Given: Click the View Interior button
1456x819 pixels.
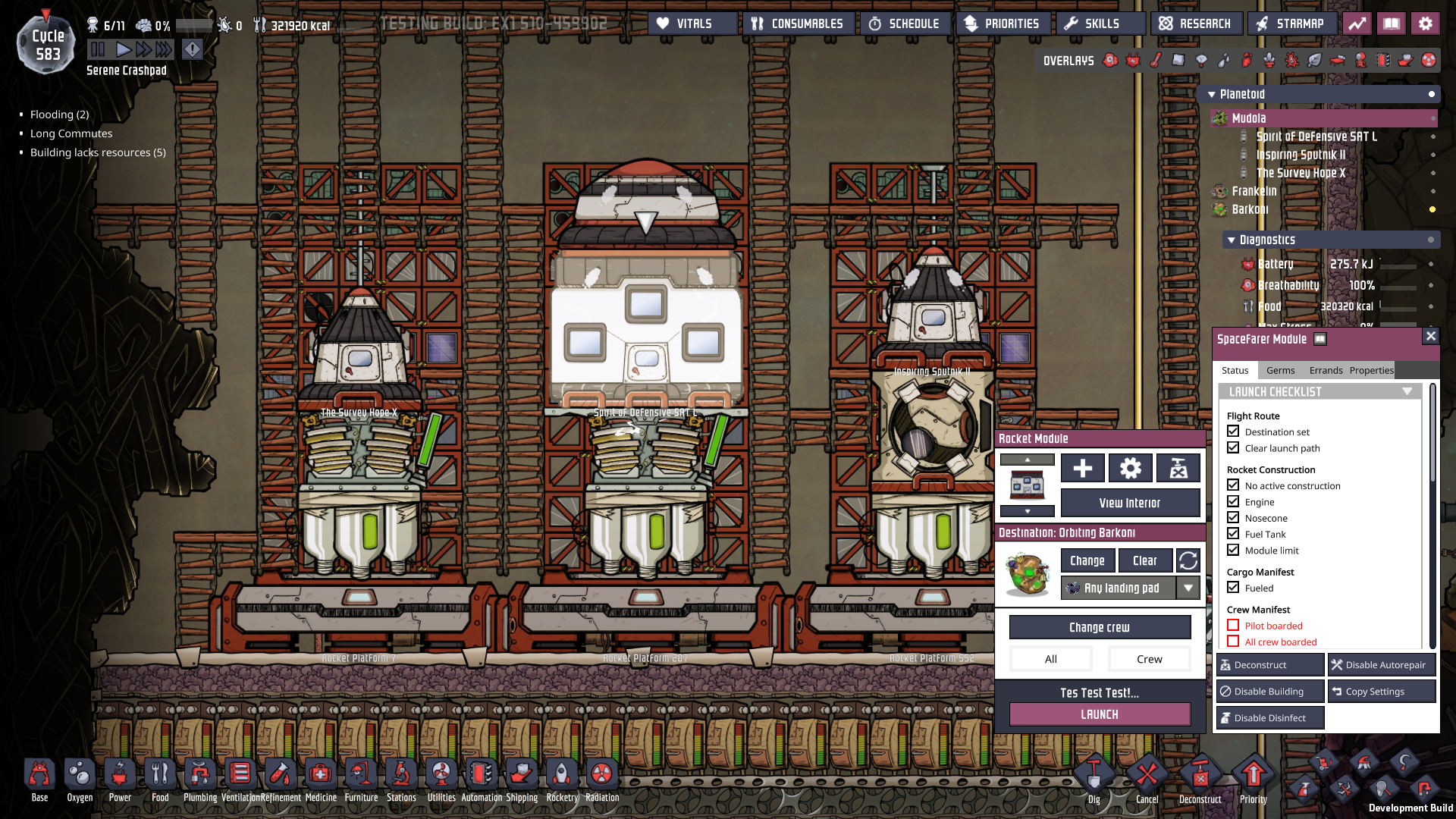Looking at the screenshot, I should click(1129, 503).
